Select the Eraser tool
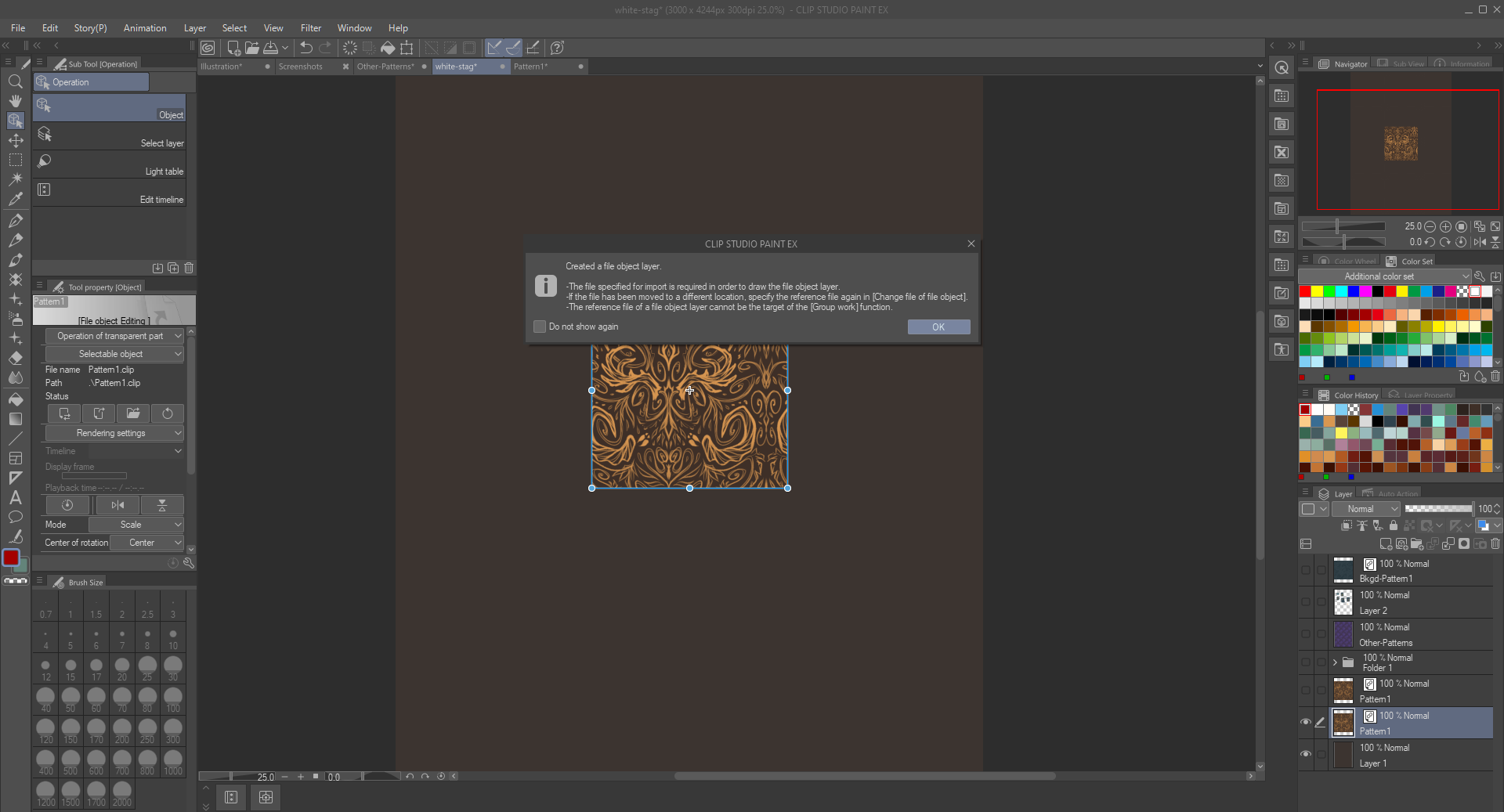This screenshot has width=1504, height=812. pyautogui.click(x=15, y=358)
